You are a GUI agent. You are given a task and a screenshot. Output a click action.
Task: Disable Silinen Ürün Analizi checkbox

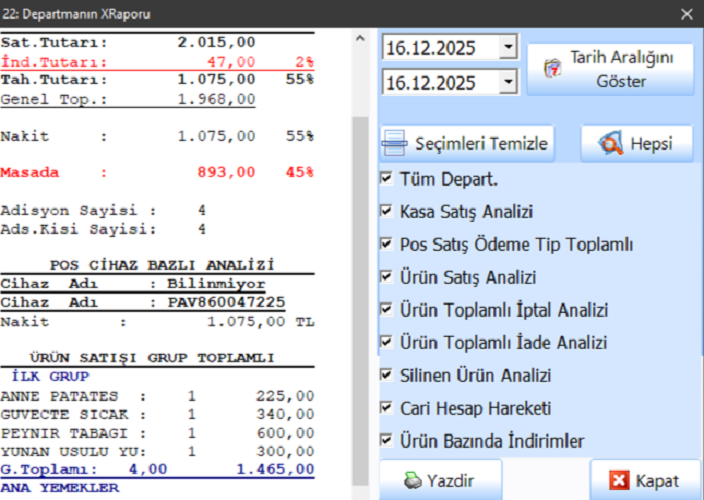(x=386, y=376)
